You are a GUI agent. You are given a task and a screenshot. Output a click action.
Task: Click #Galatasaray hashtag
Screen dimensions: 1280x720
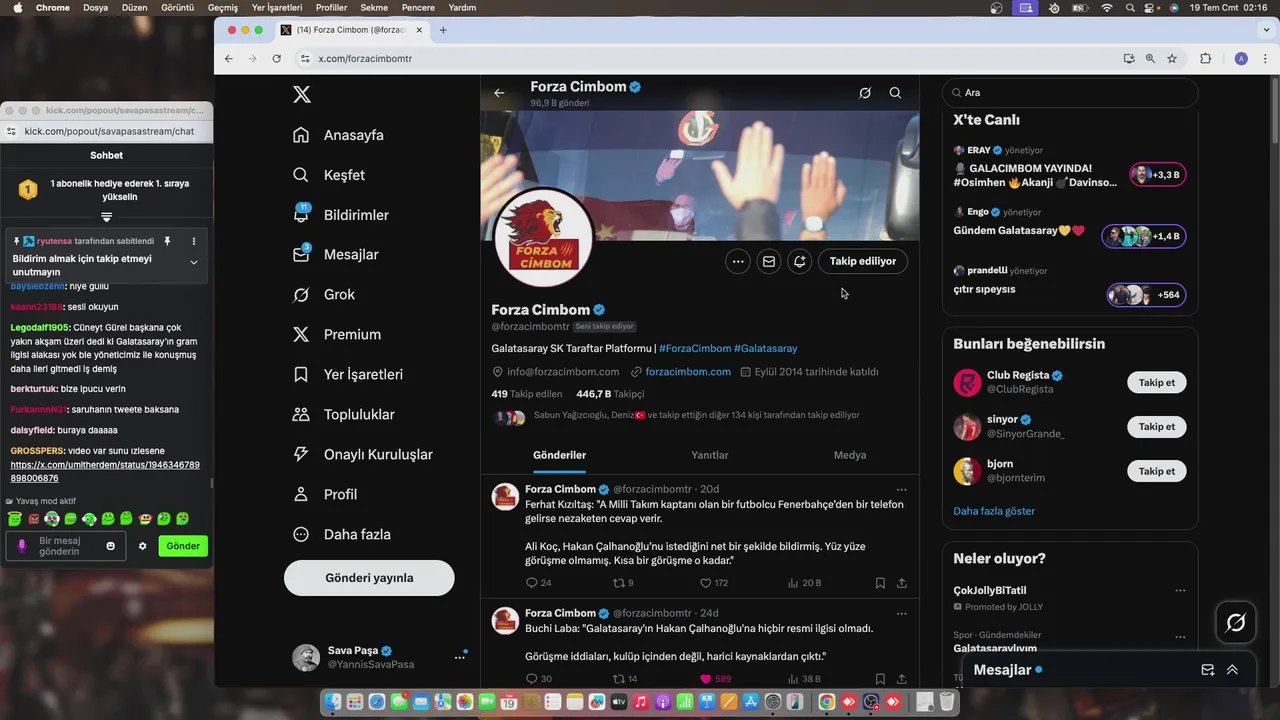766,349
